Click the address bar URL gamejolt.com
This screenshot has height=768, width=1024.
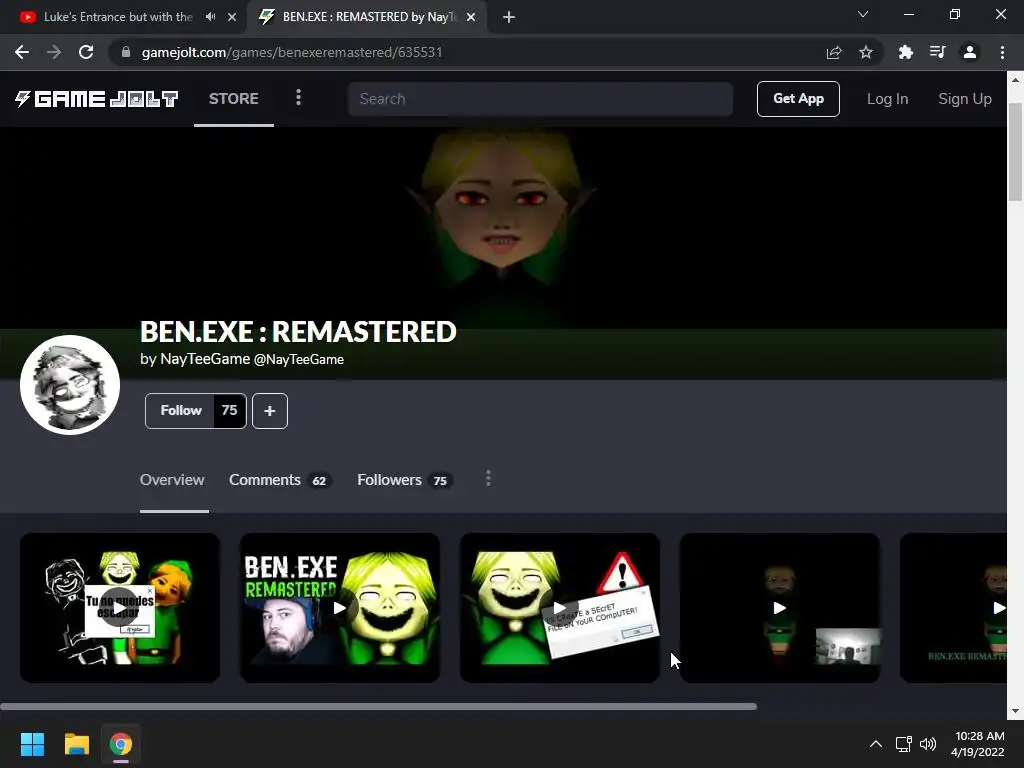point(292,52)
